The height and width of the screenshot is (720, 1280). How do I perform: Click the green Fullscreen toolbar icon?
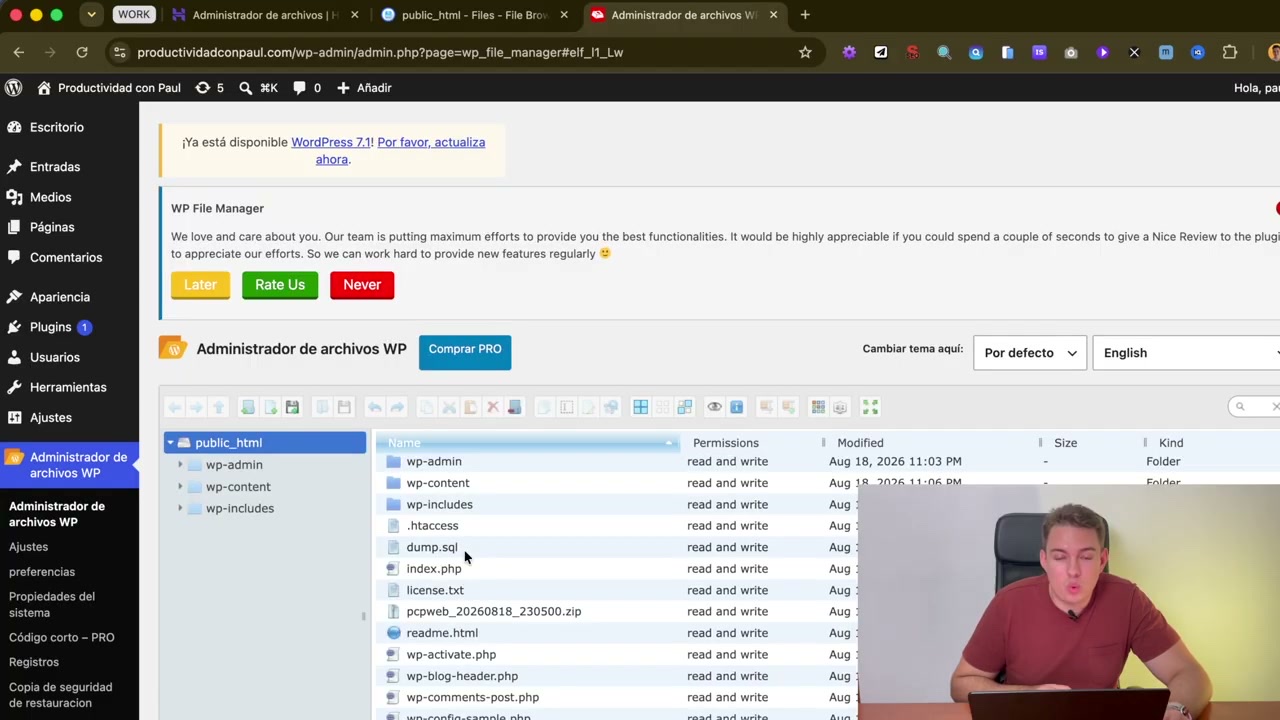(870, 407)
